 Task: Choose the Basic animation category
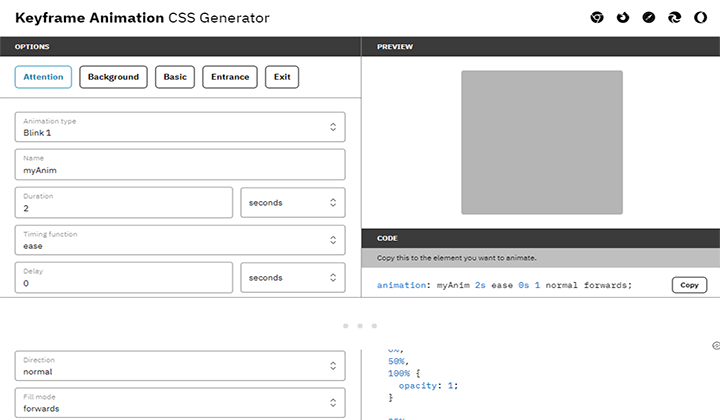click(175, 77)
